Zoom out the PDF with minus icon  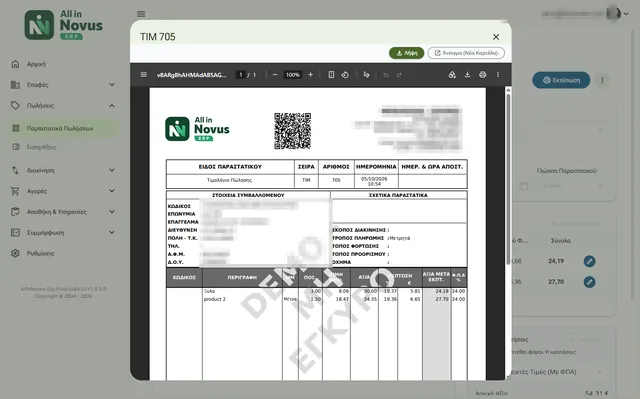click(x=275, y=75)
